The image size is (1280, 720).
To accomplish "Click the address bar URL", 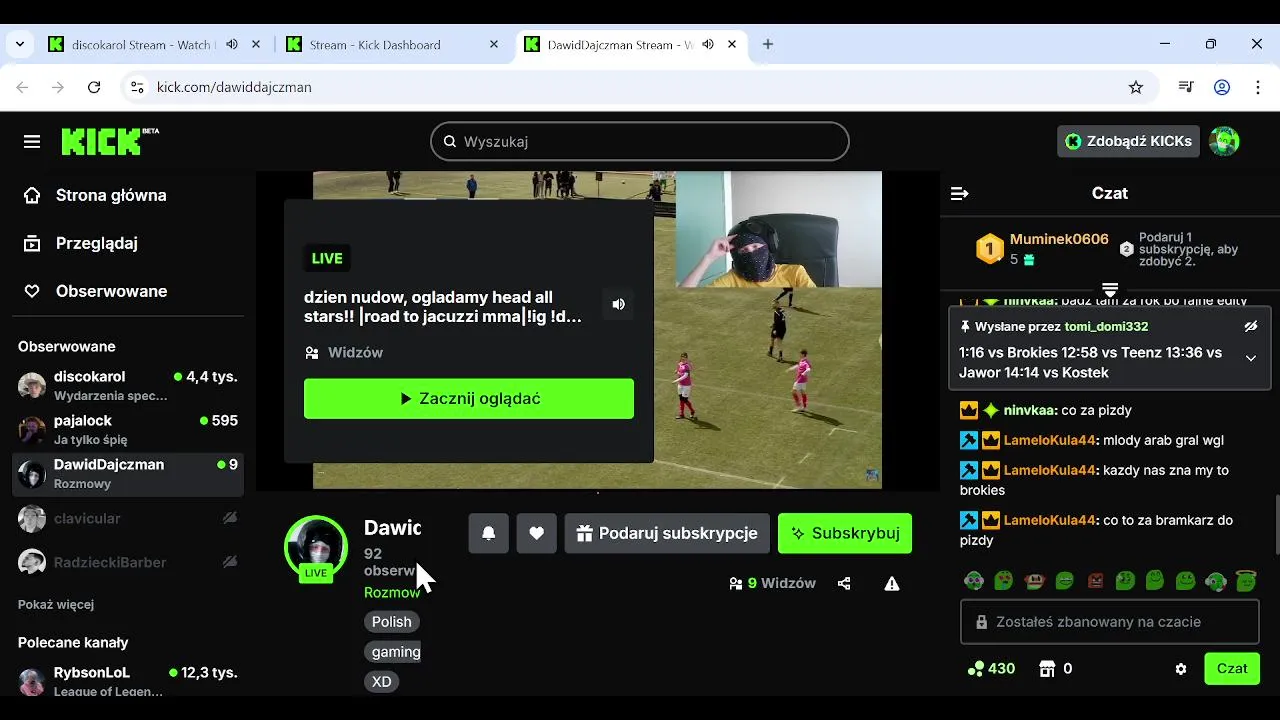I will pyautogui.click(x=234, y=87).
